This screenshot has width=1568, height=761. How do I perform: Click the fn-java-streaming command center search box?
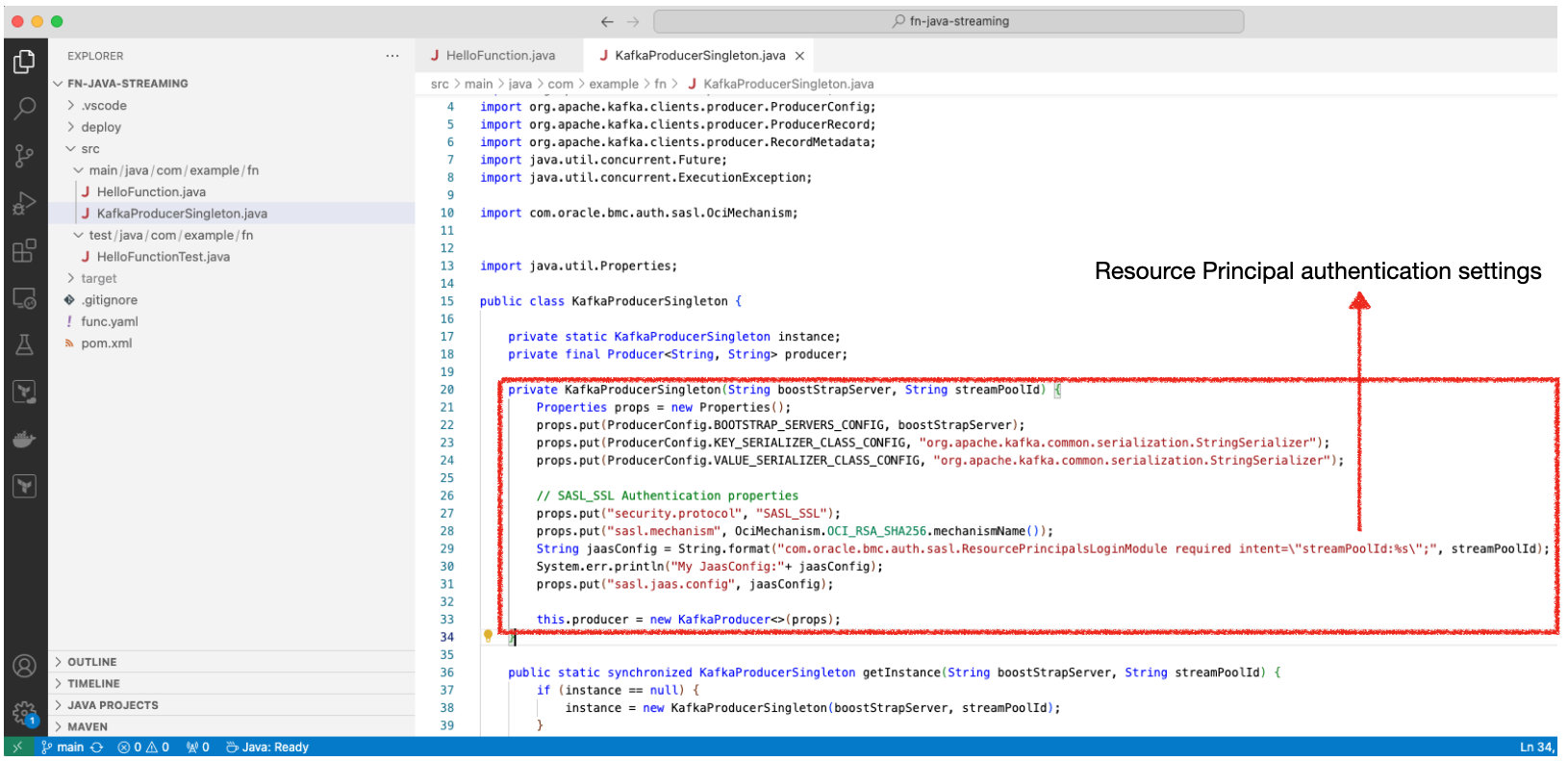(948, 21)
